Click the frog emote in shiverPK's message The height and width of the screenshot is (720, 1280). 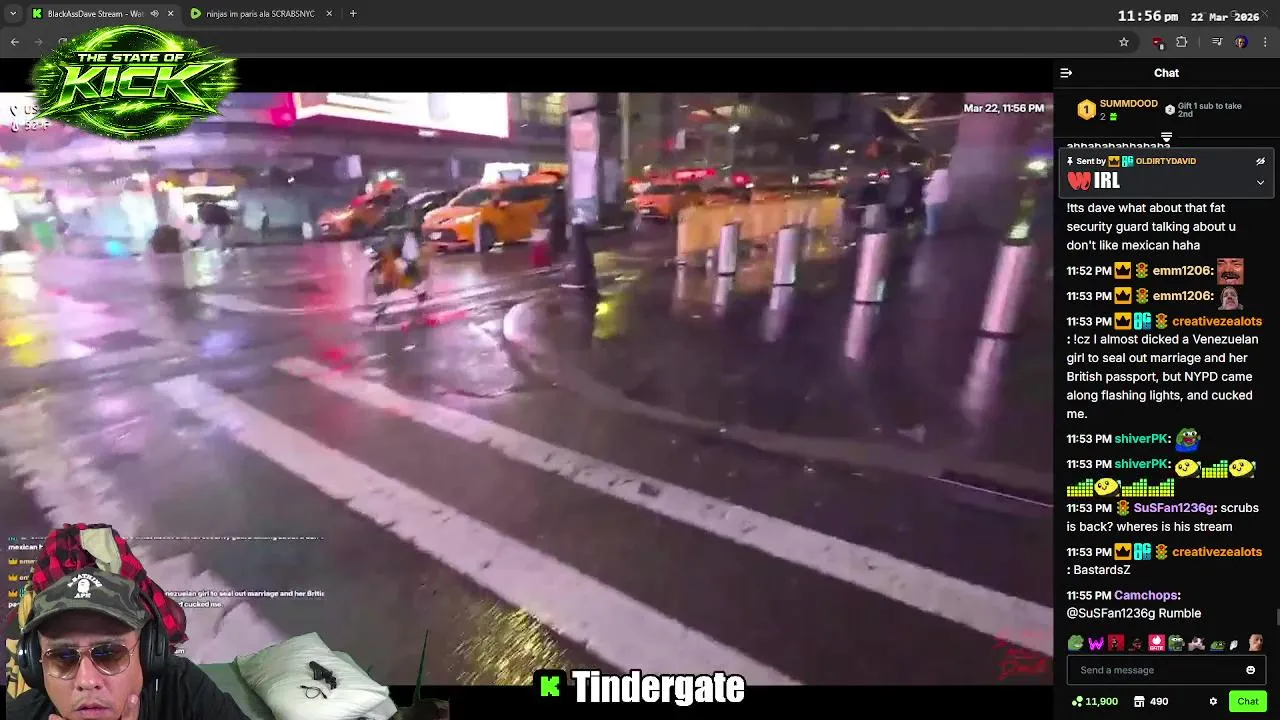1187,439
